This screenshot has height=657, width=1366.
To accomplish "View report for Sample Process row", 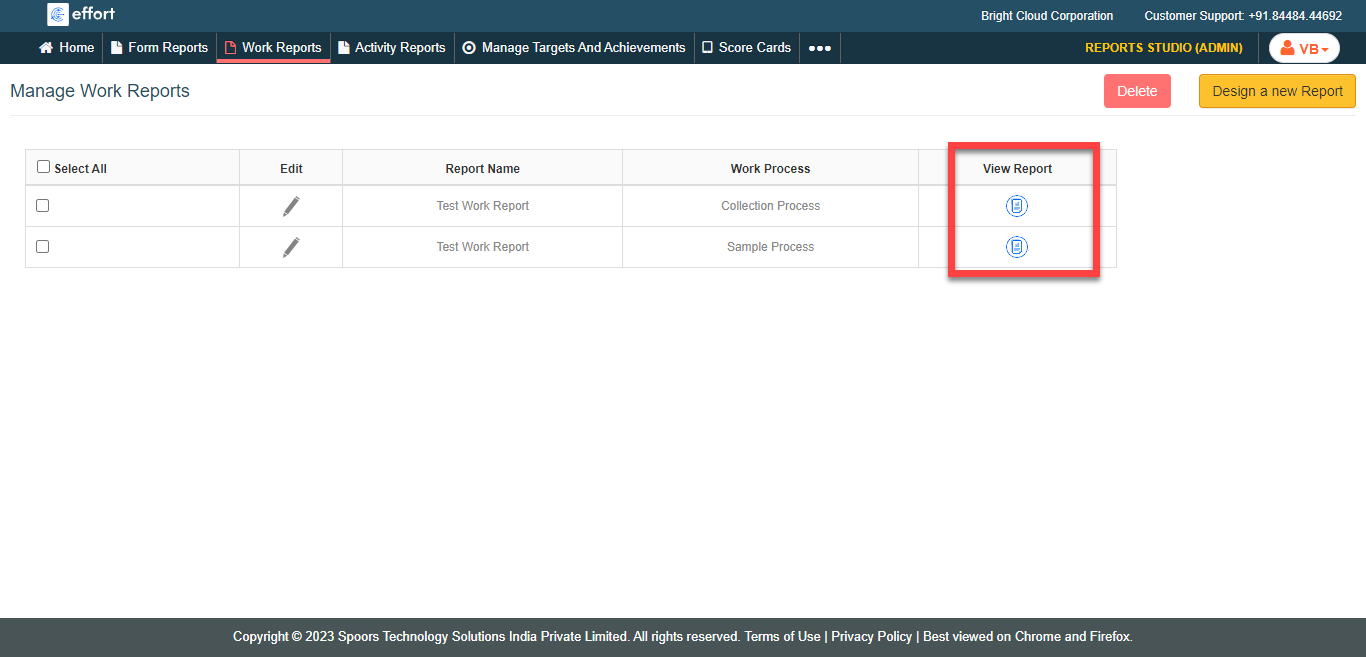I will (x=1016, y=247).
